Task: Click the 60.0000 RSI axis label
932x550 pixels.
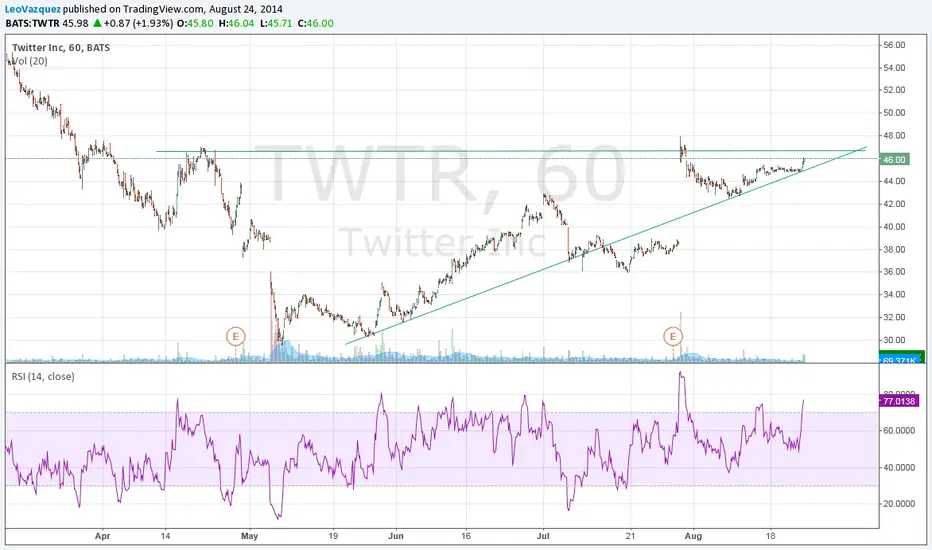Action: tap(898, 430)
